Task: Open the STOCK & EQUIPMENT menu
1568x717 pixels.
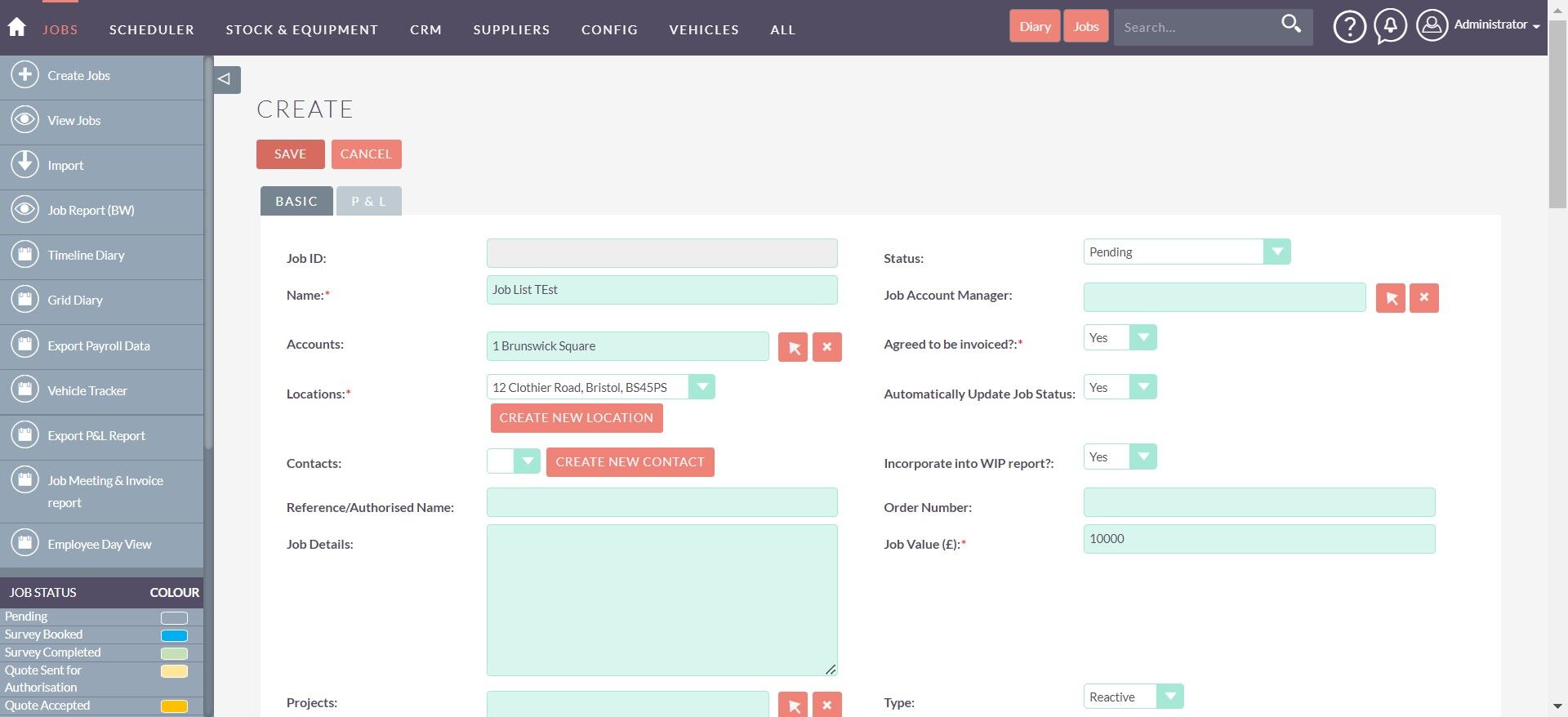Action: click(302, 29)
